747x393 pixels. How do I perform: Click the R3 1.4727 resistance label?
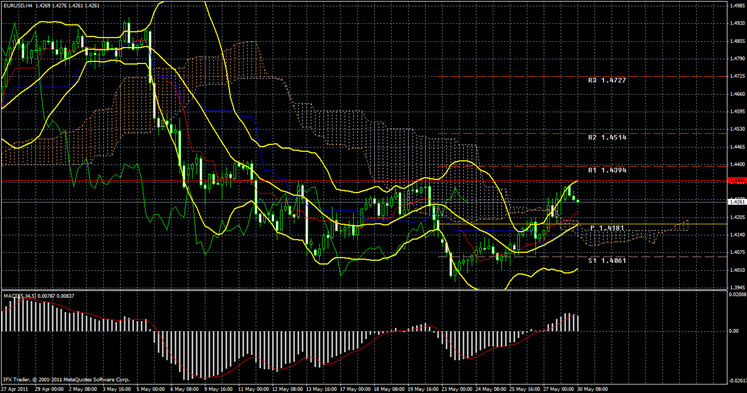pyautogui.click(x=607, y=81)
